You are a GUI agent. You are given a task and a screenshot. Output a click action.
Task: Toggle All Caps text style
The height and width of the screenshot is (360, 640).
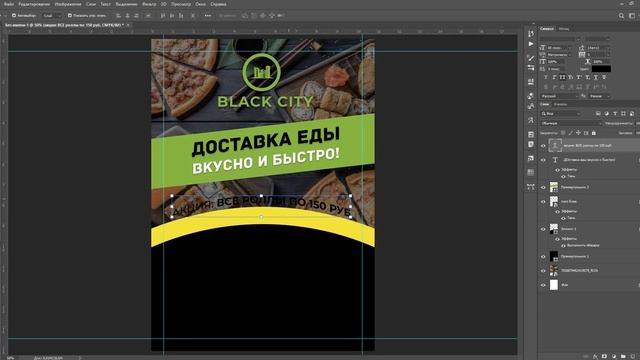(x=562, y=78)
